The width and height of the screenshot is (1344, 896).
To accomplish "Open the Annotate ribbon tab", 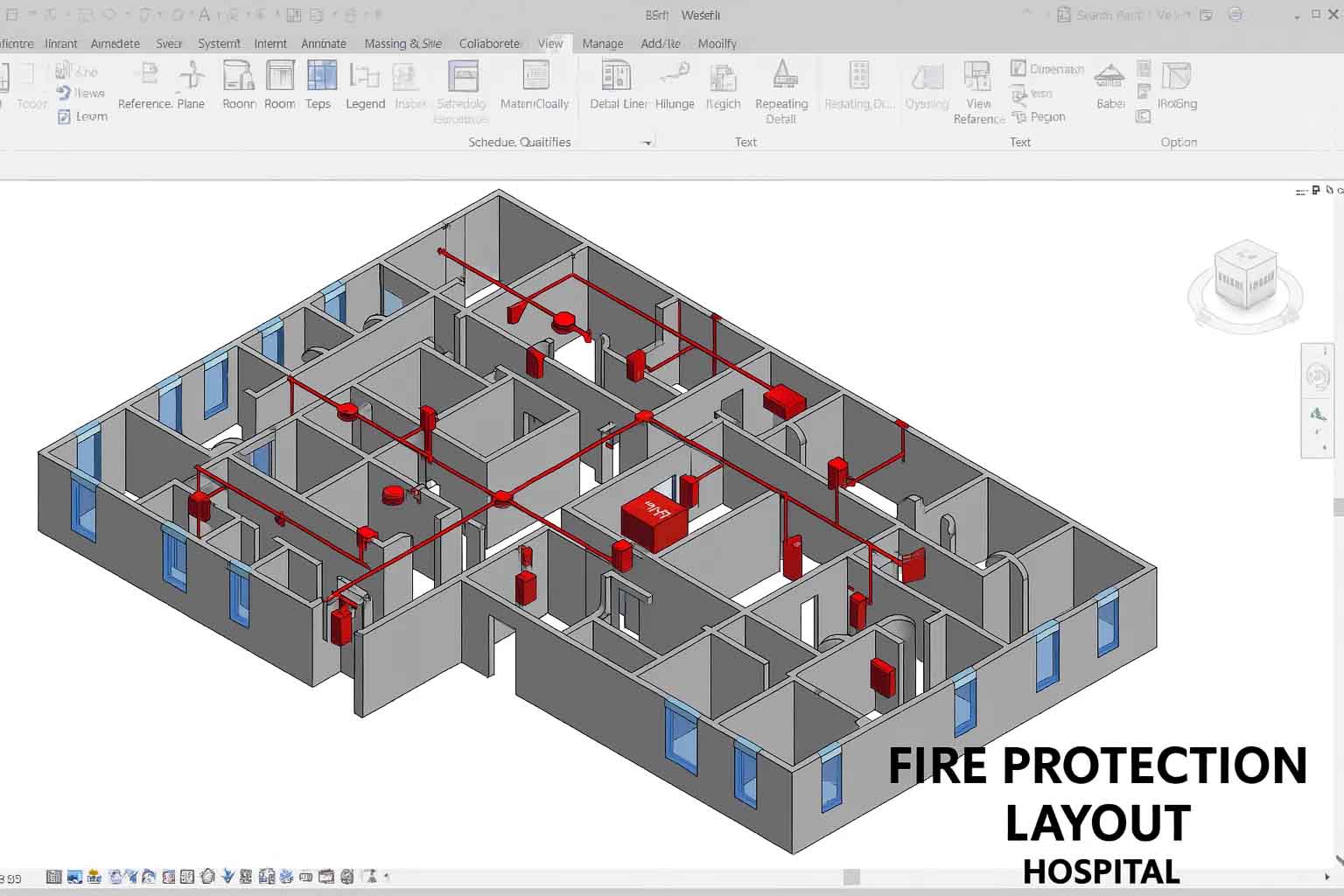I will 324,43.
